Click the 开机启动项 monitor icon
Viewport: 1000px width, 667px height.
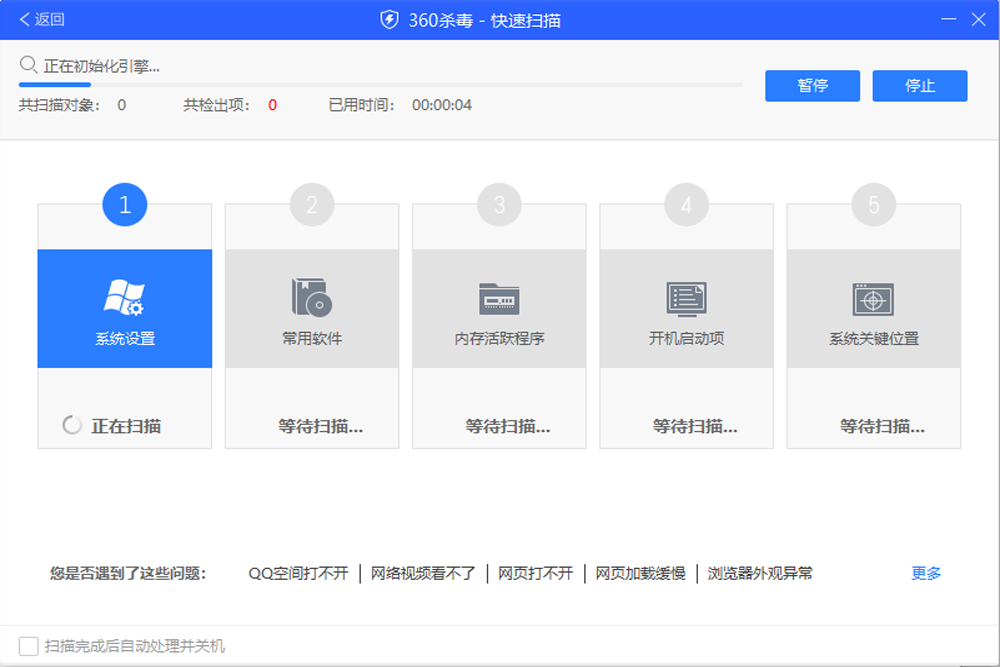686,299
